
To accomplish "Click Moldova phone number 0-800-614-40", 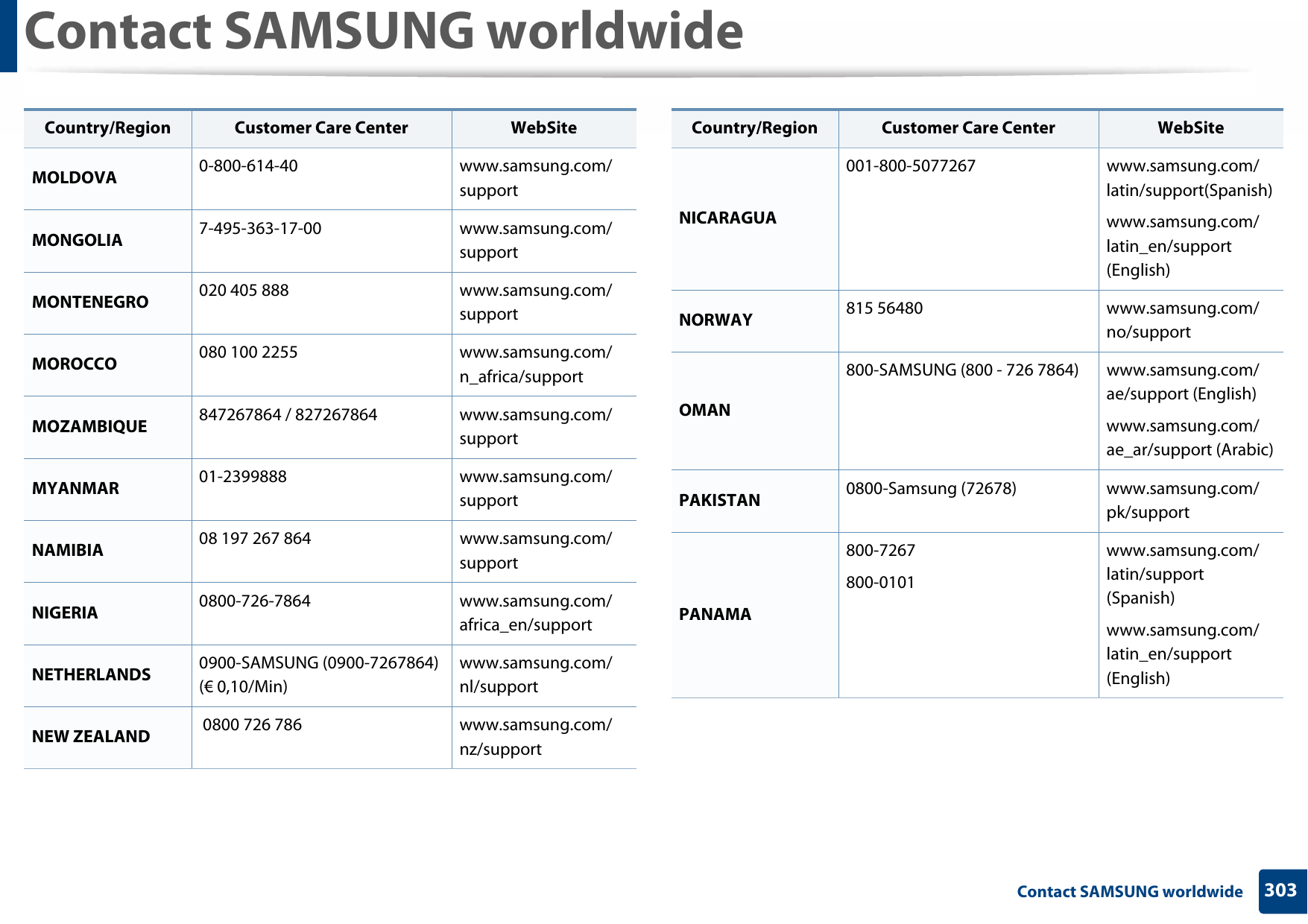I will [x=248, y=166].
